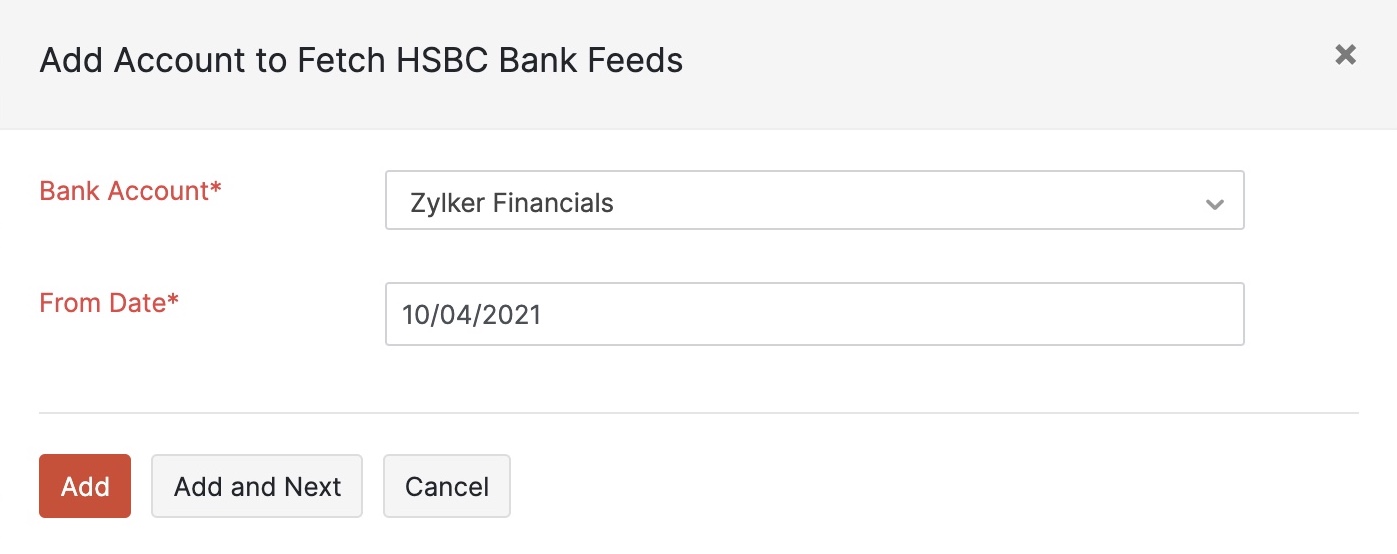Dismiss the dialog with the X icon
This screenshot has width=1397, height=554.
pos(1345,55)
